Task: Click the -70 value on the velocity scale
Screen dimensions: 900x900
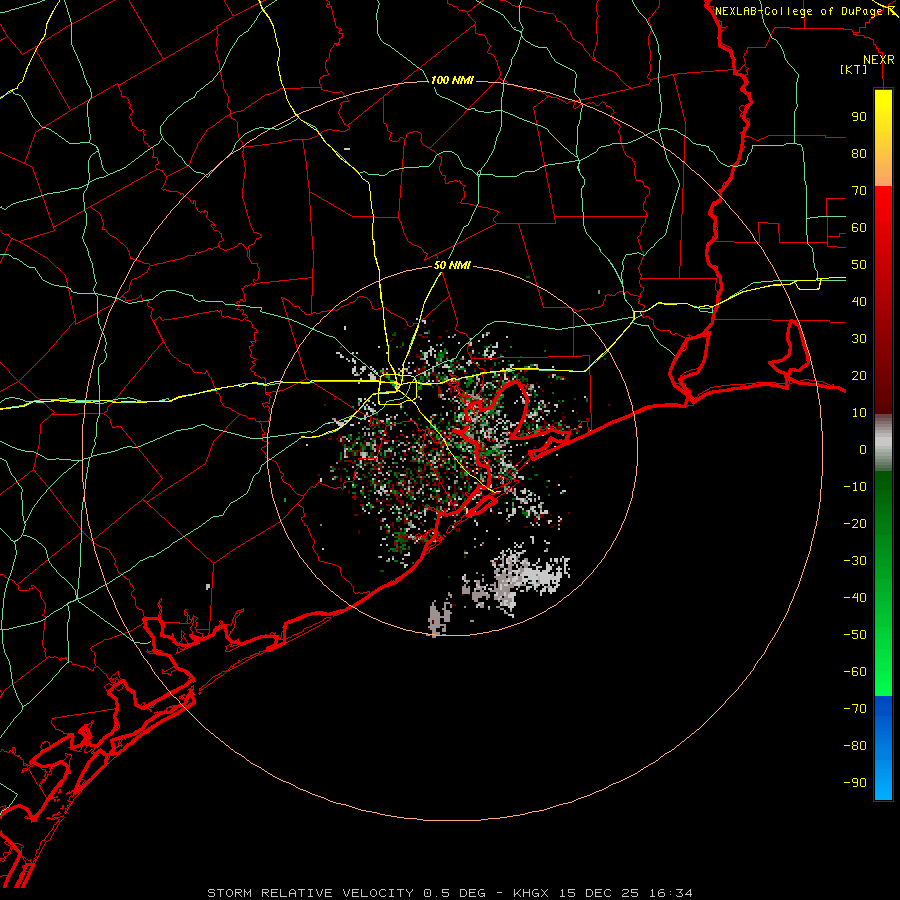Action: pos(855,709)
